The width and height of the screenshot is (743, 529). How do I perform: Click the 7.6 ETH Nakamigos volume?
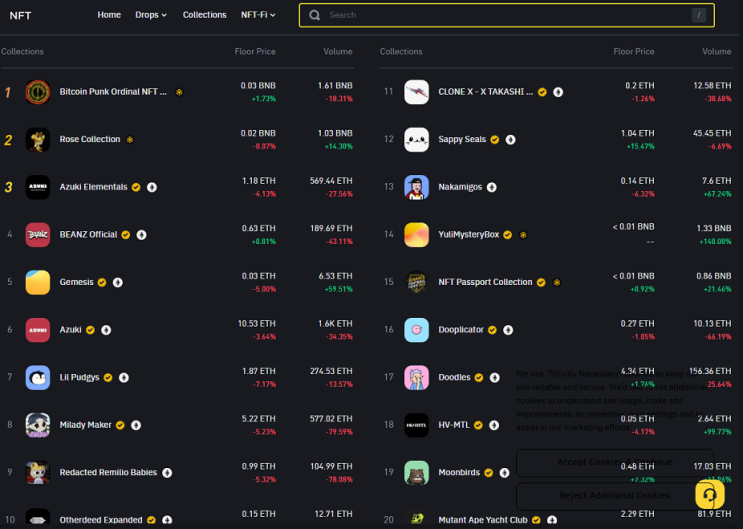716,181
